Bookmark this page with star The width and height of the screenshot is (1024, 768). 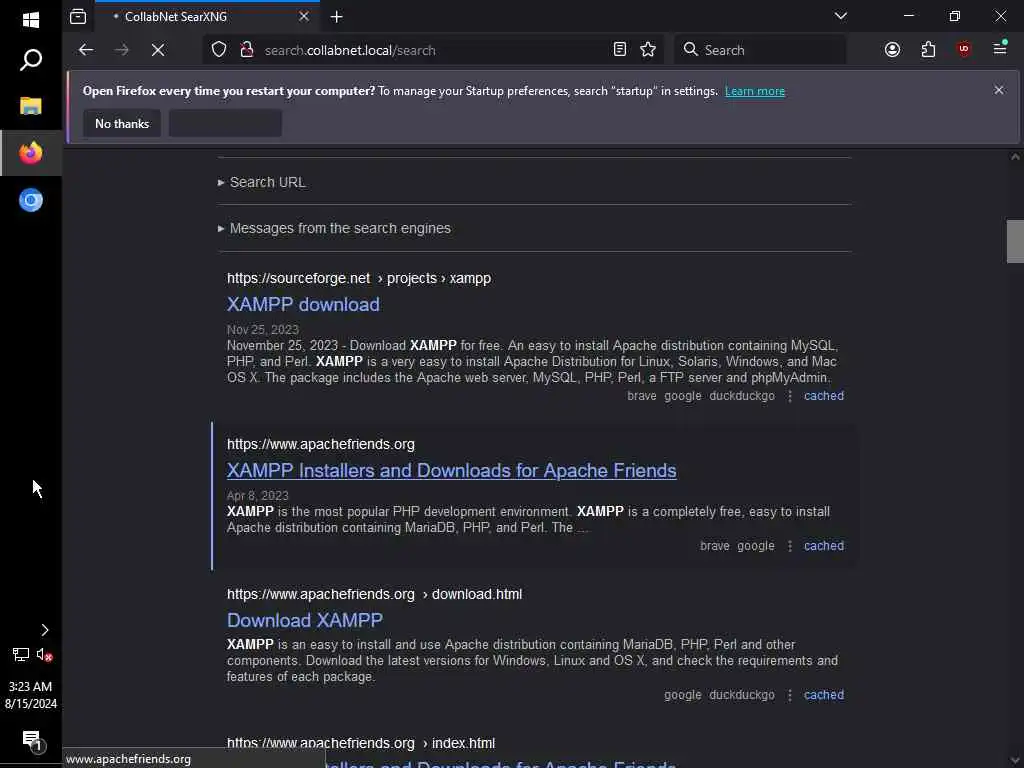tap(648, 50)
